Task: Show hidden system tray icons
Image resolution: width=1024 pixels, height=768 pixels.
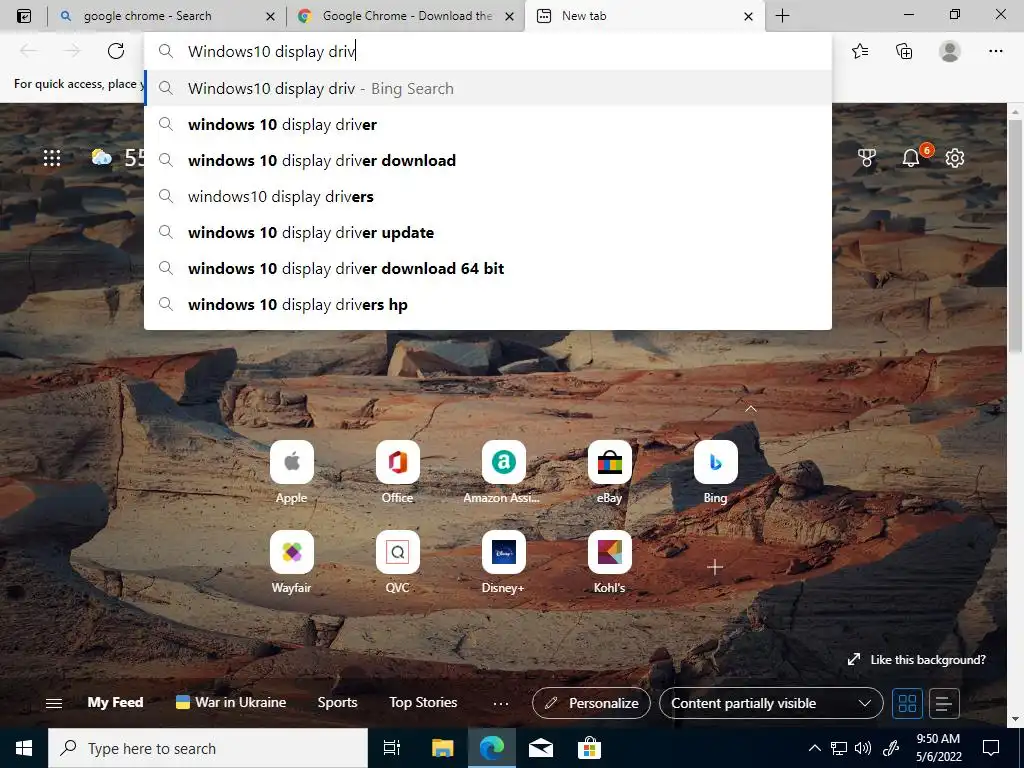Action: coord(814,748)
